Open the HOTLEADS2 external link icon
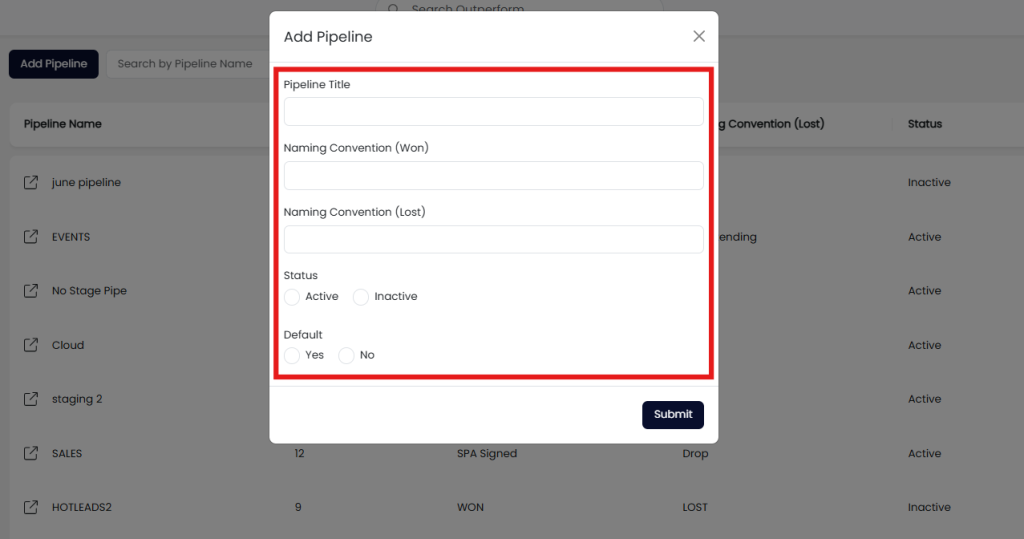 [31, 507]
